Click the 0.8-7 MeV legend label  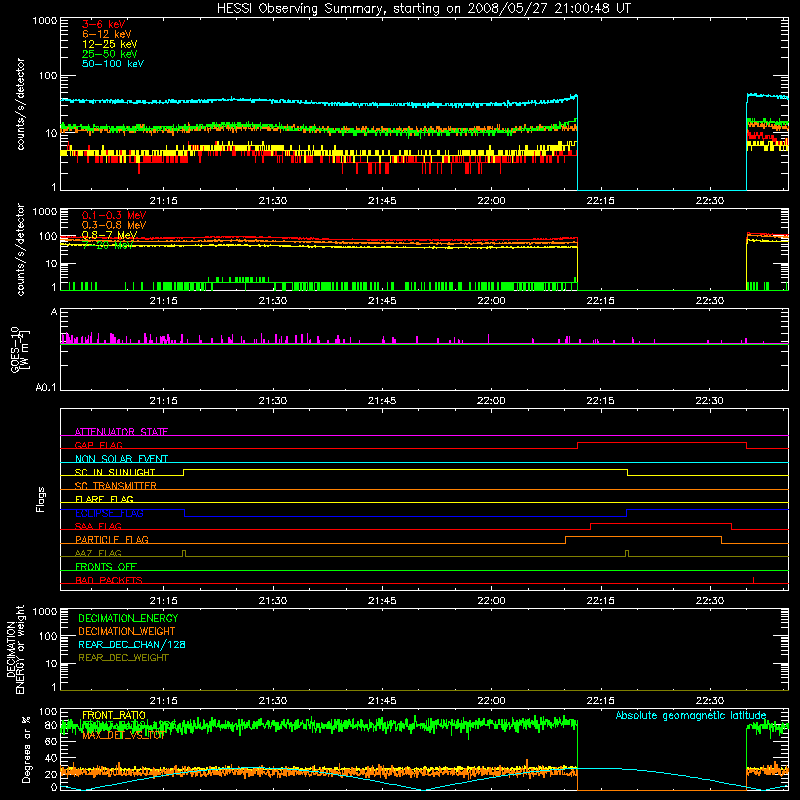click(109, 235)
